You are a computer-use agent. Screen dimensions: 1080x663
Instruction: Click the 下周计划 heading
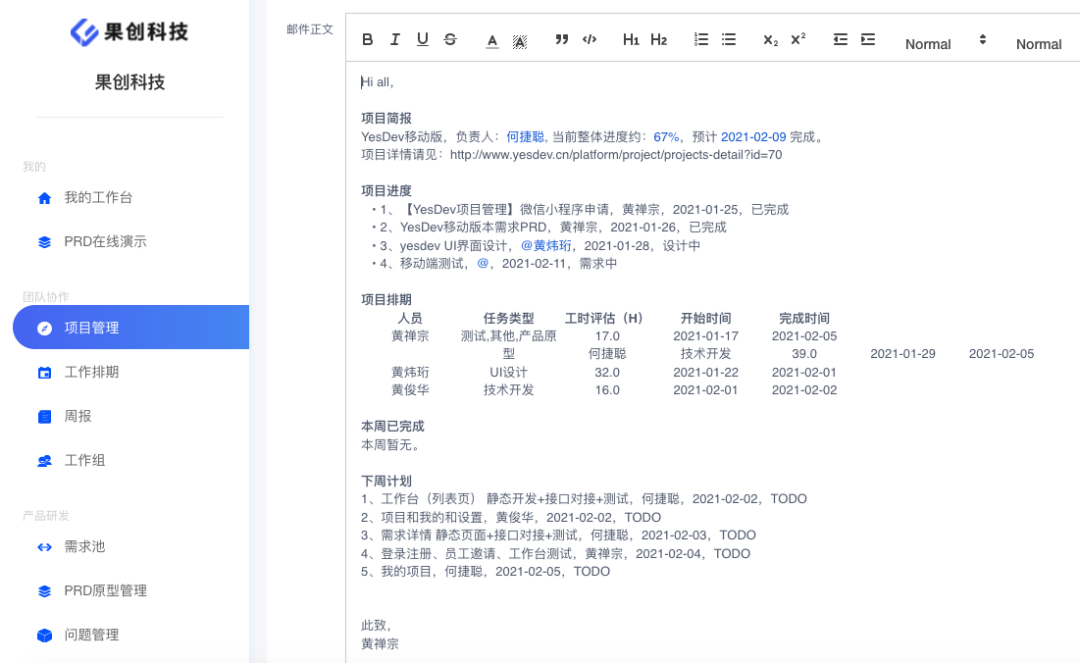[386, 481]
